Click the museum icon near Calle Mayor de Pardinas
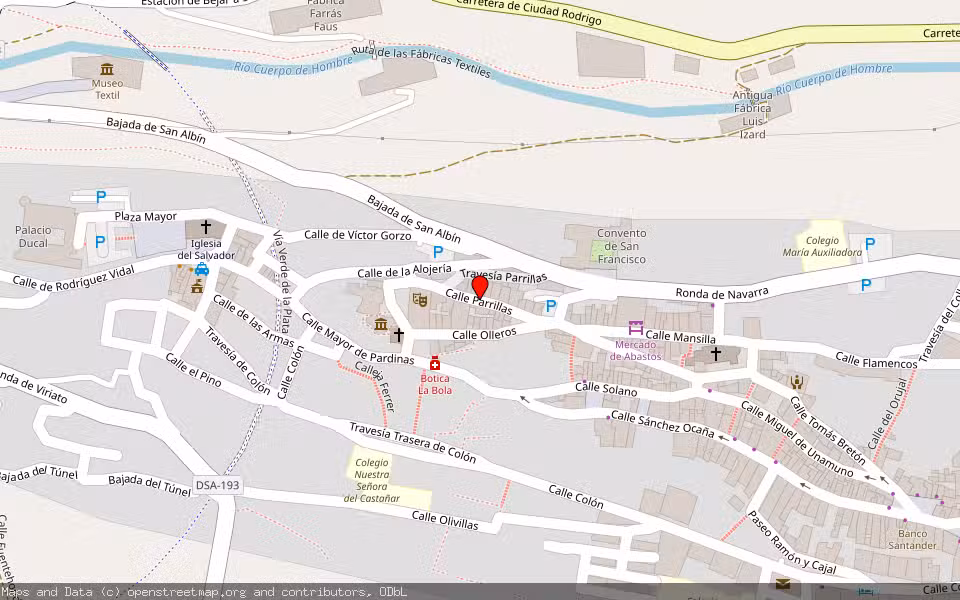The image size is (960, 600). 381,323
